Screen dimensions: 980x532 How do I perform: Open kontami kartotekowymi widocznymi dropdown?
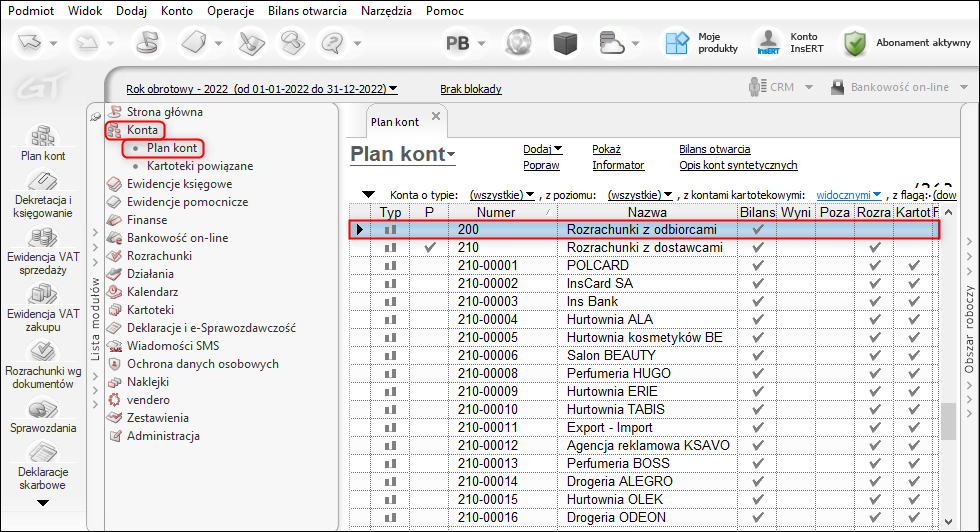tap(849, 195)
